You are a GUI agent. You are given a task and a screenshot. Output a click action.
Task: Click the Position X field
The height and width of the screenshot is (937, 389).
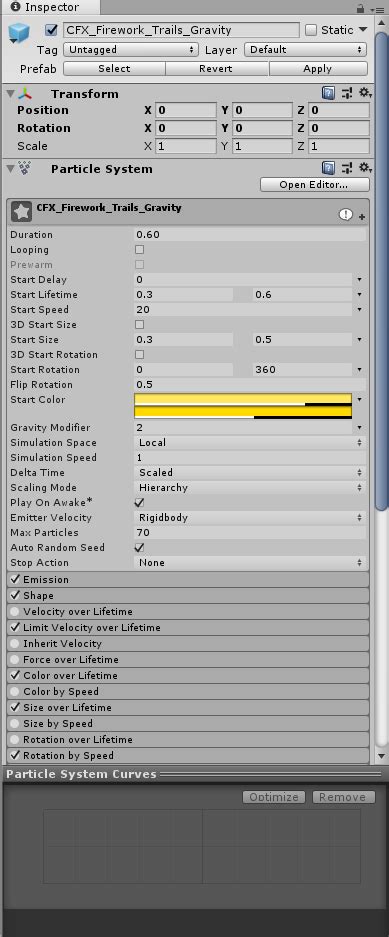point(186,111)
